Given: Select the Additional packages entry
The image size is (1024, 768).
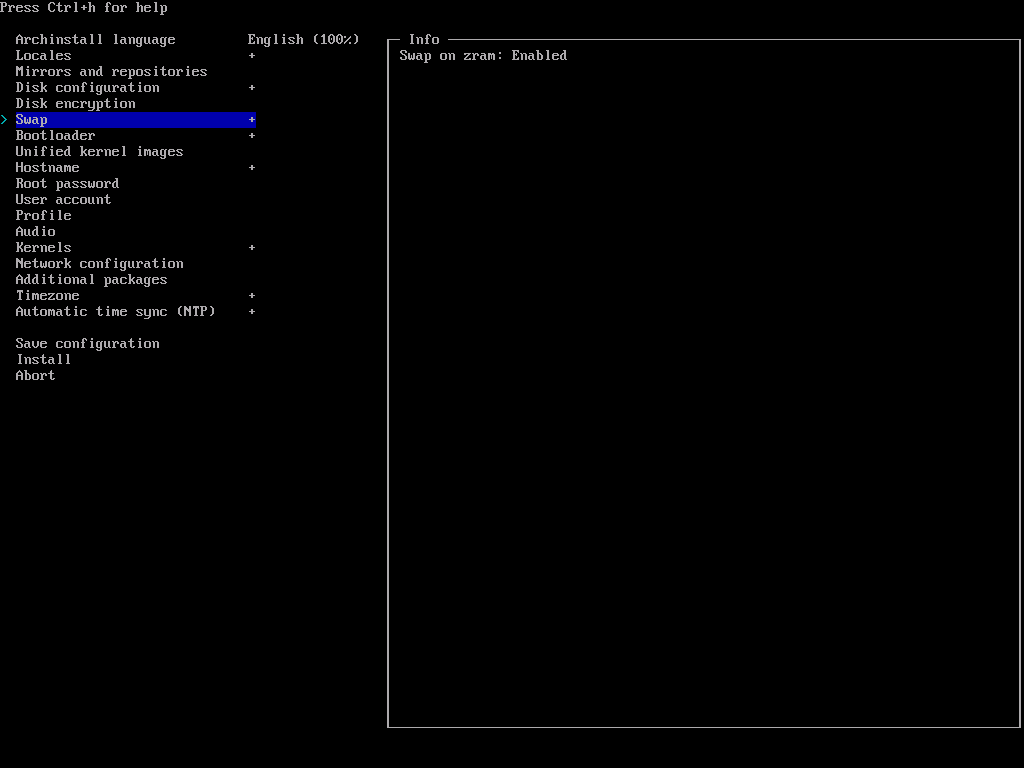Looking at the screenshot, I should click(x=91, y=280).
